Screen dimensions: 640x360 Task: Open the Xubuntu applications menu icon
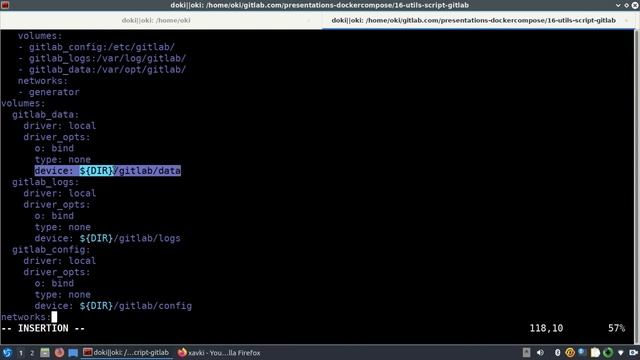7,353
